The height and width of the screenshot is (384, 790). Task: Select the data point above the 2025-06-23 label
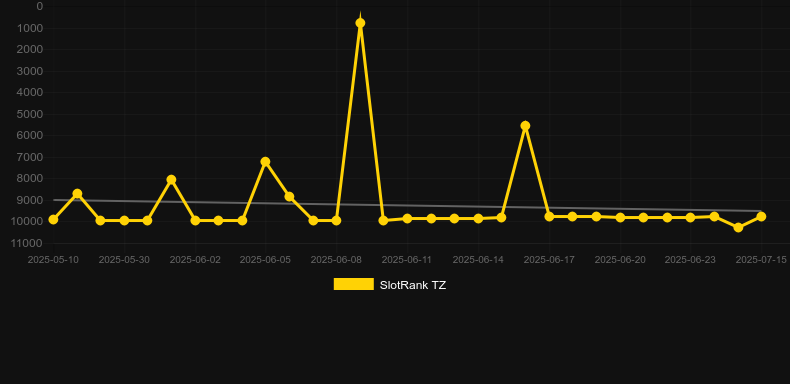pos(690,218)
